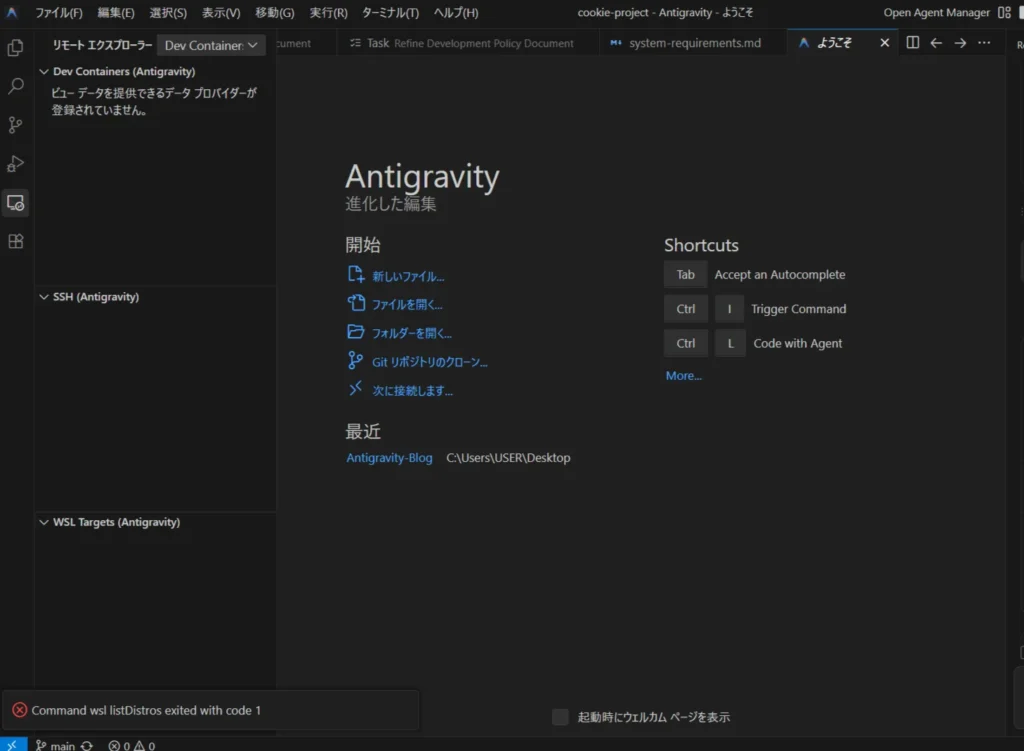1024x751 pixels.
Task: Close the ようこそ tab
Action: [x=884, y=42]
